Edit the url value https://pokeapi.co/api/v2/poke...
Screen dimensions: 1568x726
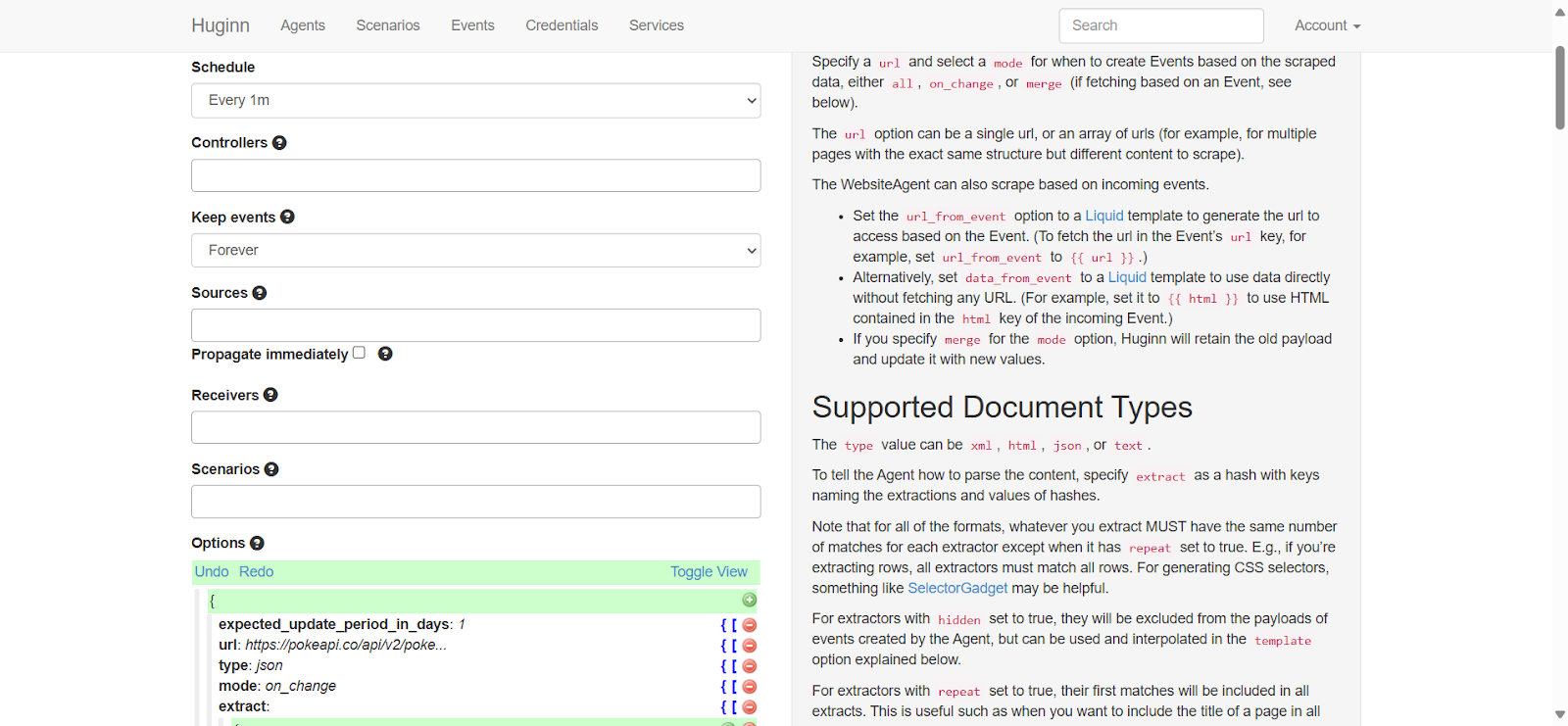tap(346, 645)
